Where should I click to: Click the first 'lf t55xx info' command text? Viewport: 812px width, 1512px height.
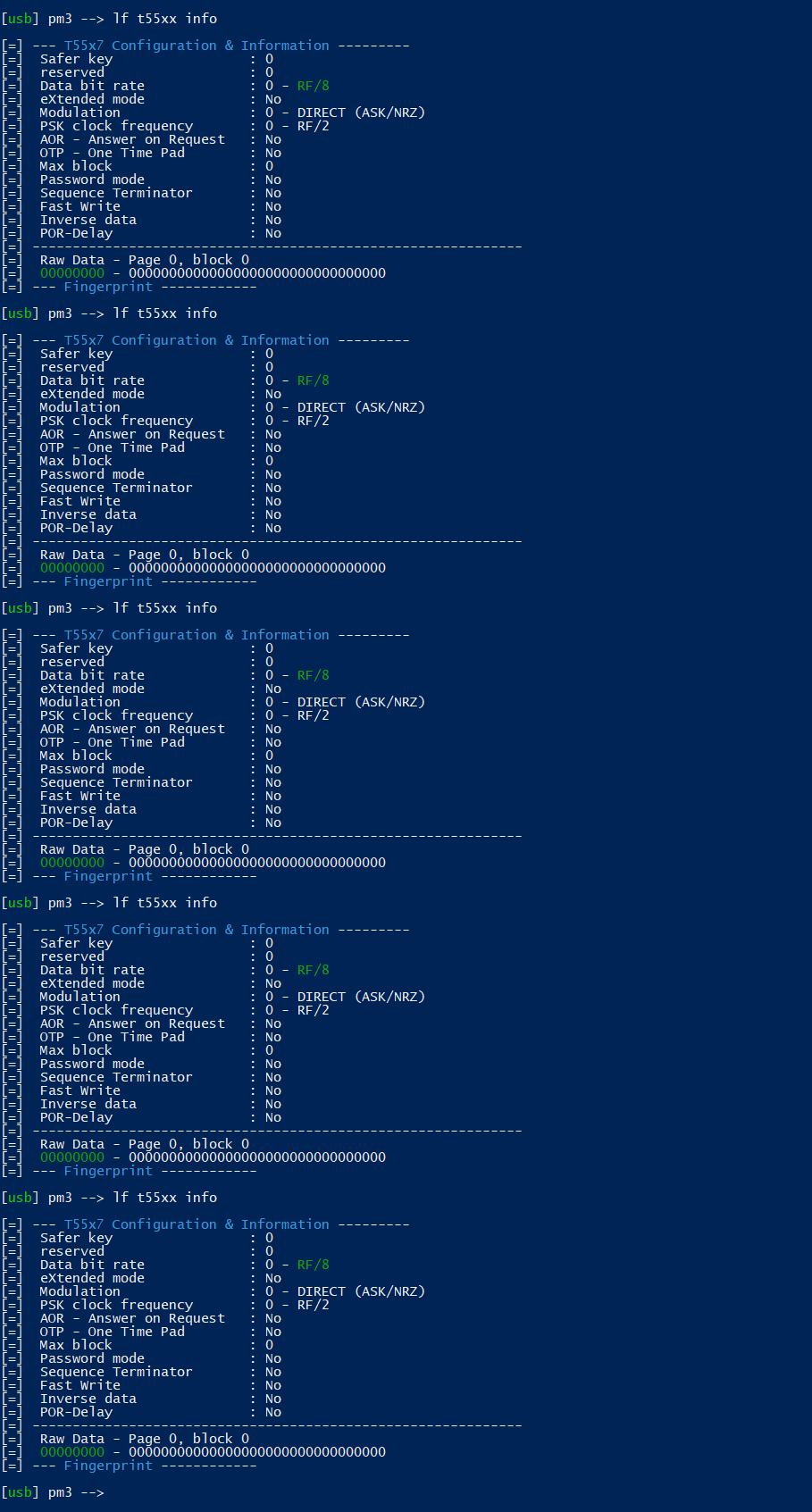pyautogui.click(x=164, y=19)
